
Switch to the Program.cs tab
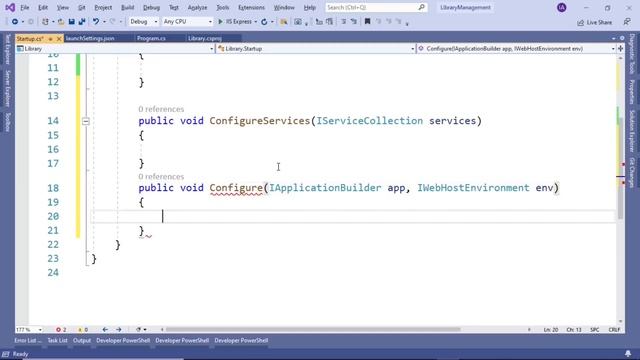click(151, 38)
